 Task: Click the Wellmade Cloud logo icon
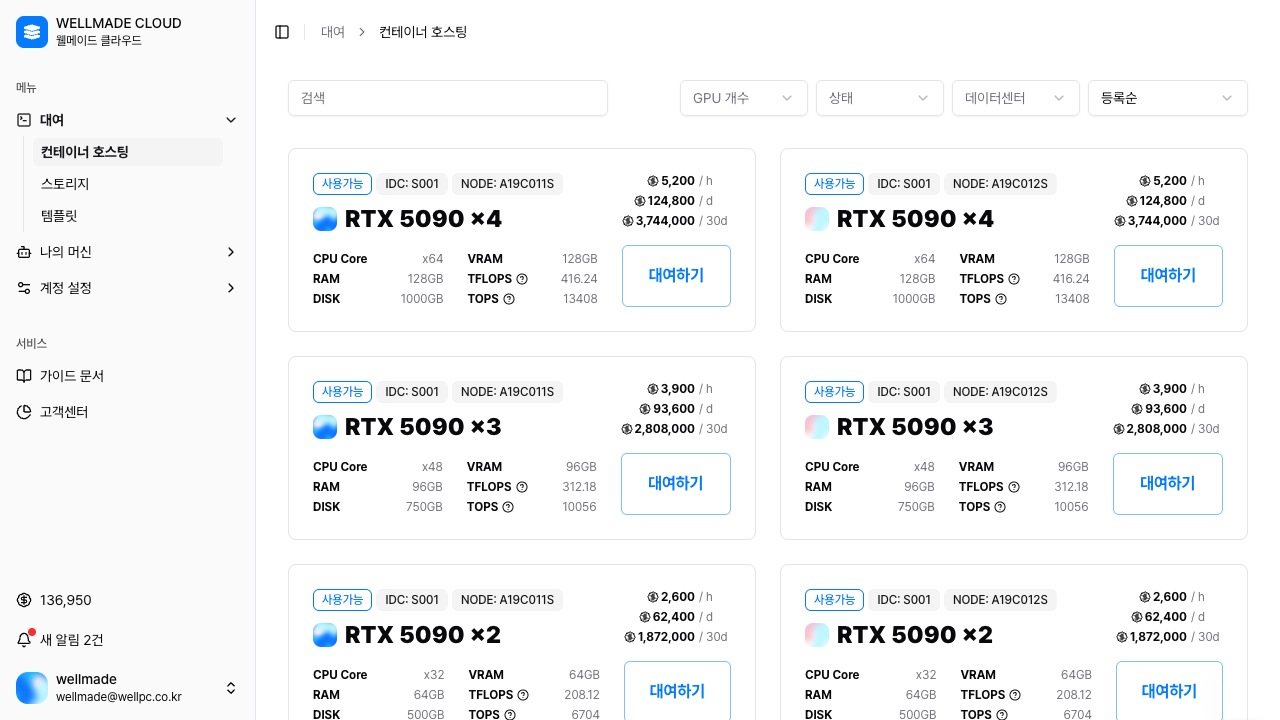pos(32,32)
